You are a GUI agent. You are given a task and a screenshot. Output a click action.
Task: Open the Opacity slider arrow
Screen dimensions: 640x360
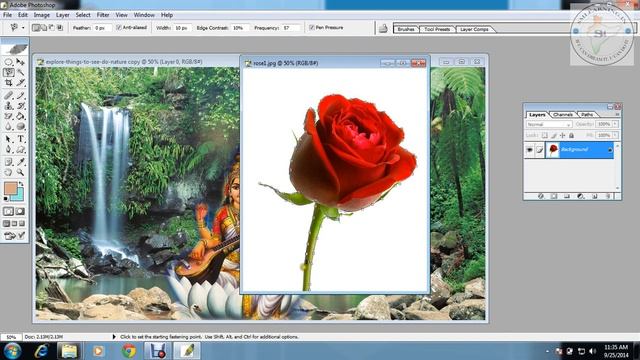tap(615, 124)
